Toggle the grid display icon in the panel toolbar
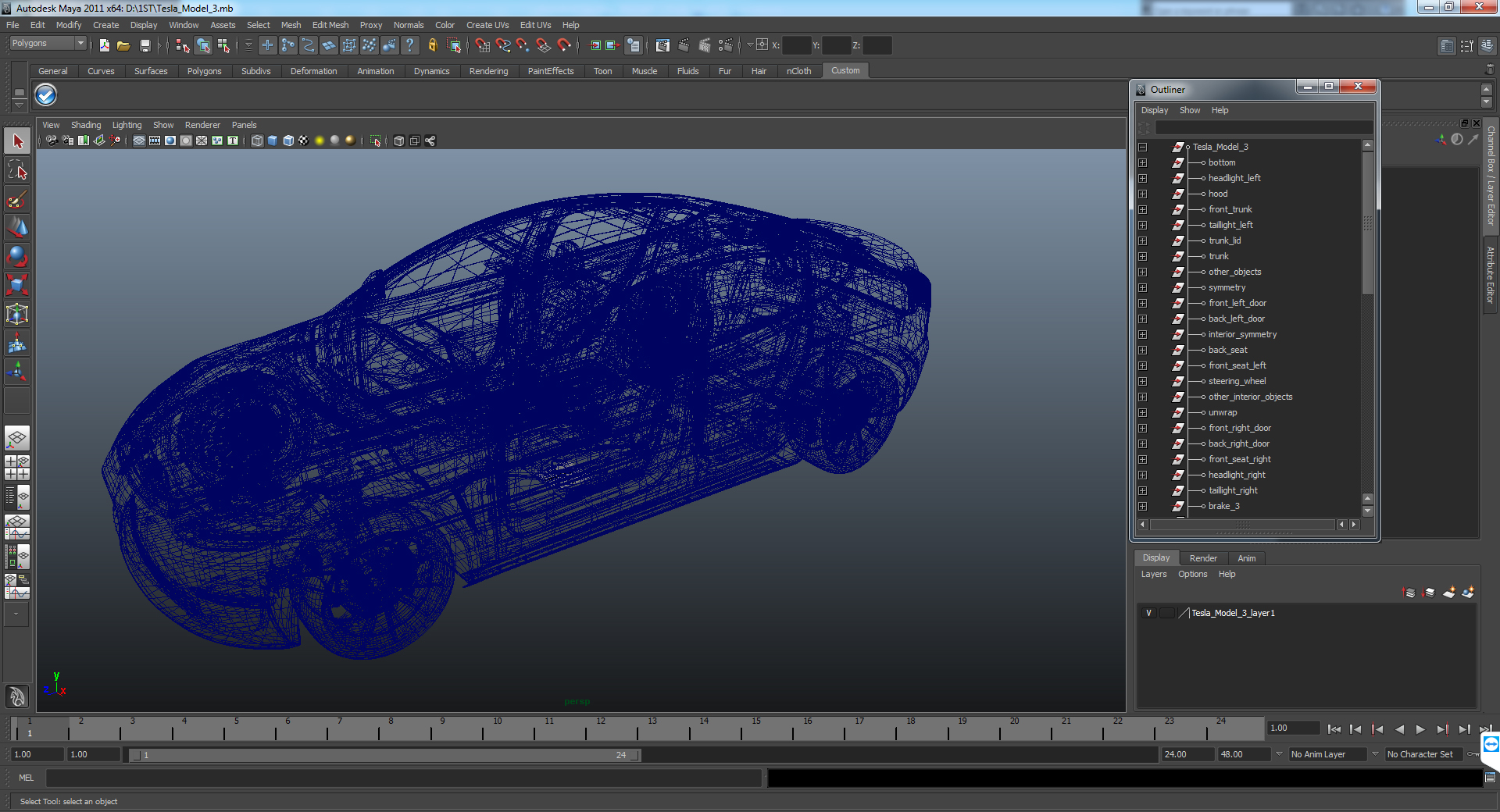The image size is (1500, 812). point(138,141)
